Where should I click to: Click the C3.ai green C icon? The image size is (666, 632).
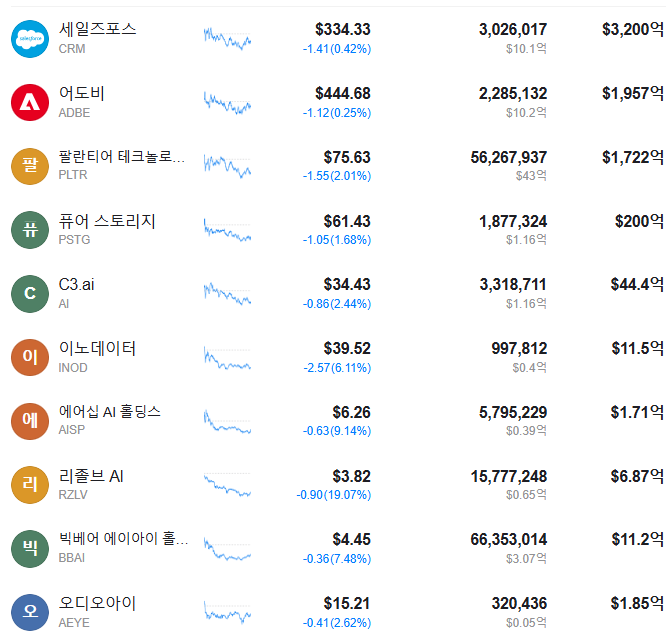30,293
